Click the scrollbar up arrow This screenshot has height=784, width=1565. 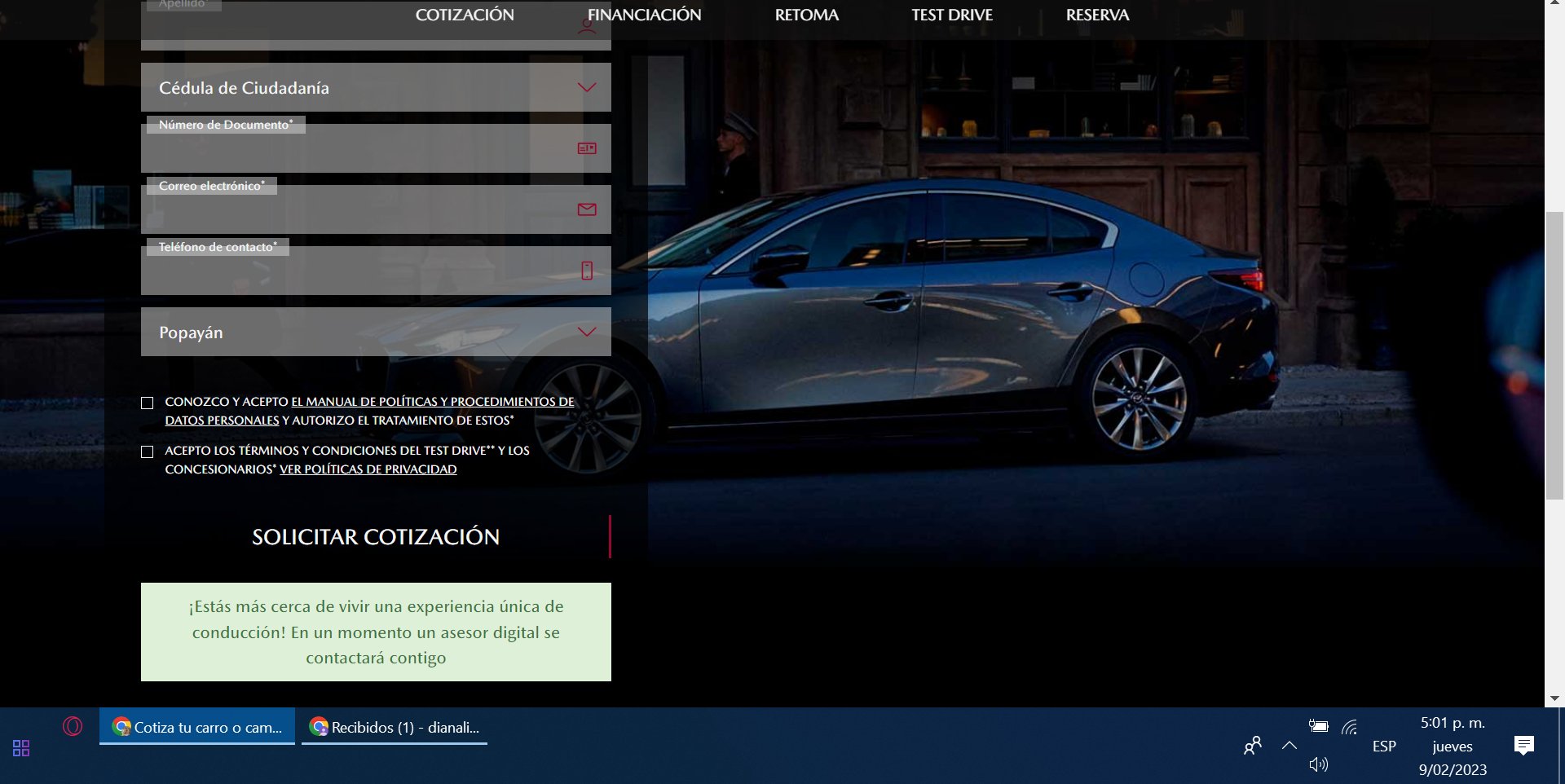[1554, 4]
